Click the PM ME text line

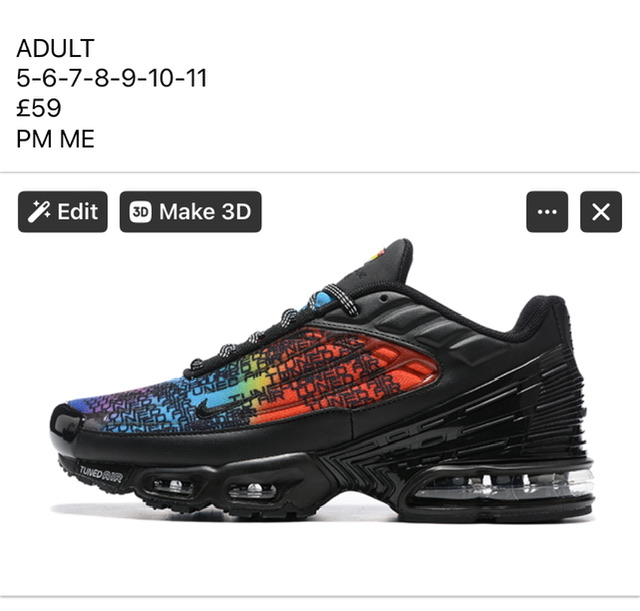(56, 139)
